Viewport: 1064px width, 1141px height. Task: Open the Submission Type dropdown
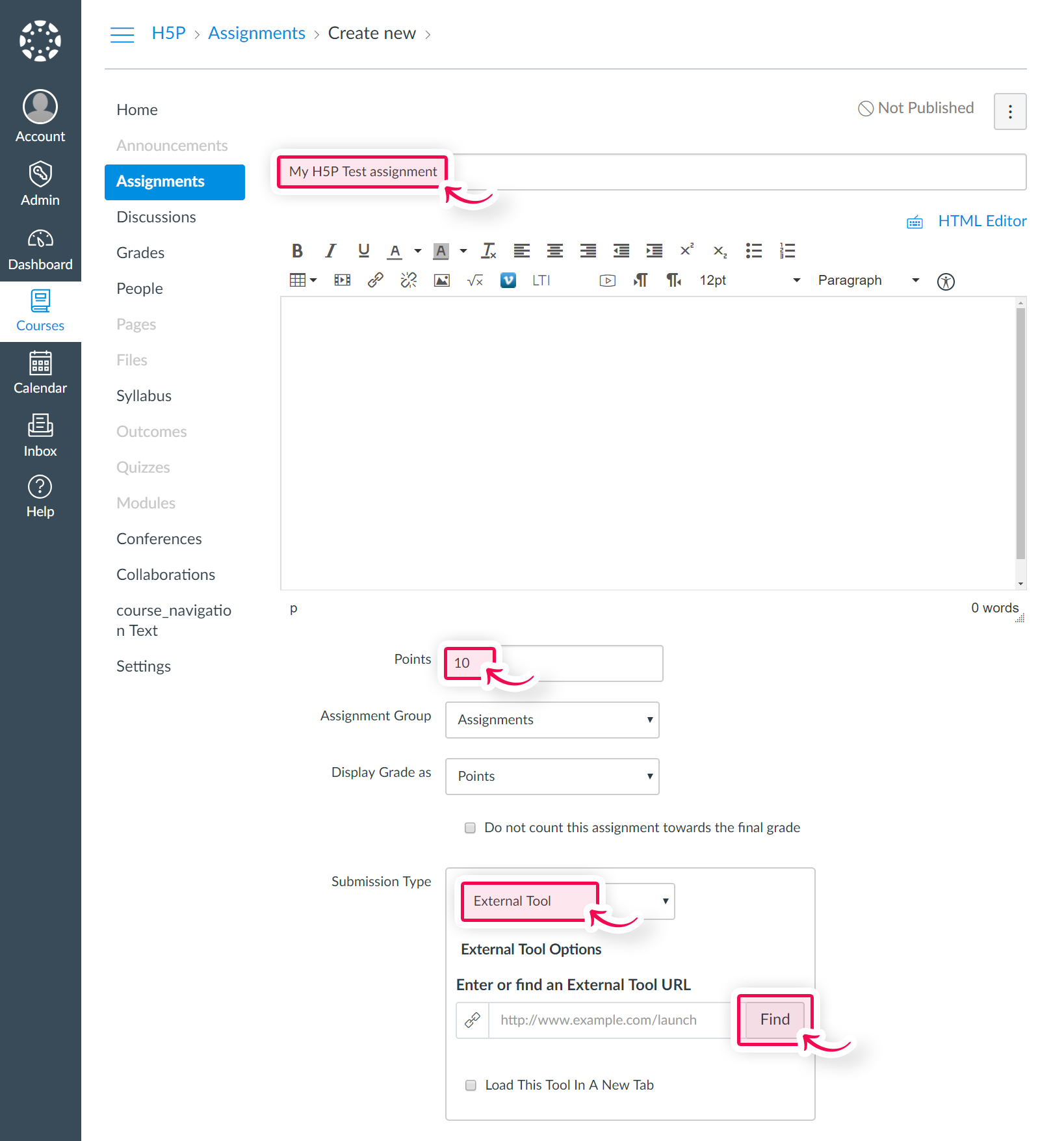(568, 901)
